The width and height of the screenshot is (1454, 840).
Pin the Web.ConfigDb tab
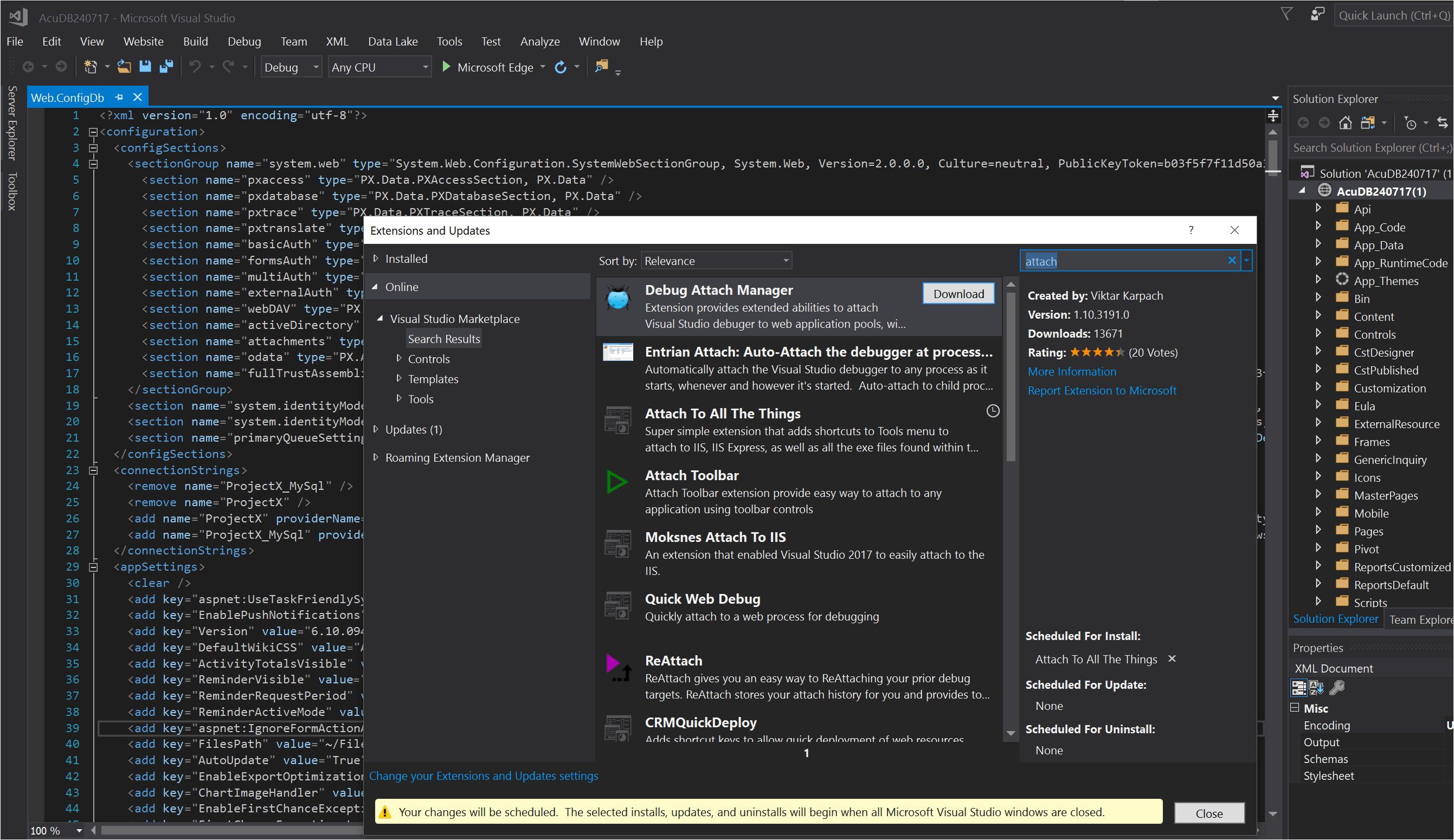119,97
